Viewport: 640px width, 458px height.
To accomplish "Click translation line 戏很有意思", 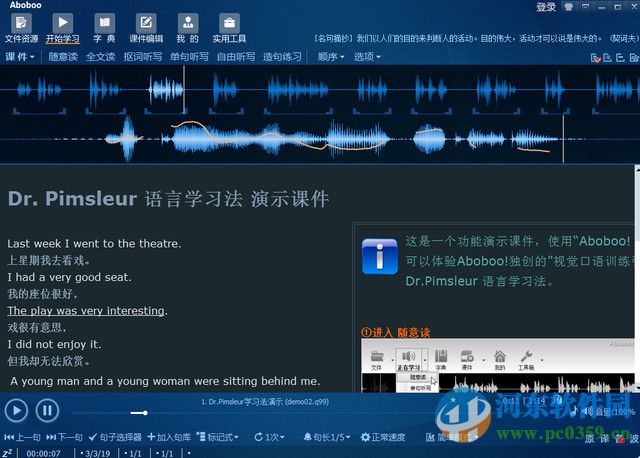I will [x=36, y=327].
